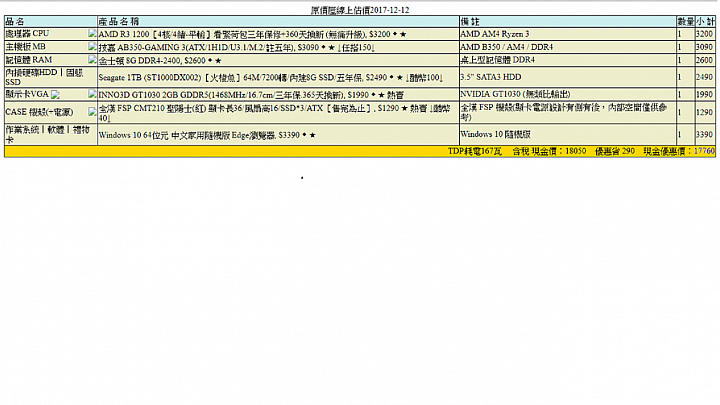
Task: Click the 小計 column header
Action: [705, 21]
